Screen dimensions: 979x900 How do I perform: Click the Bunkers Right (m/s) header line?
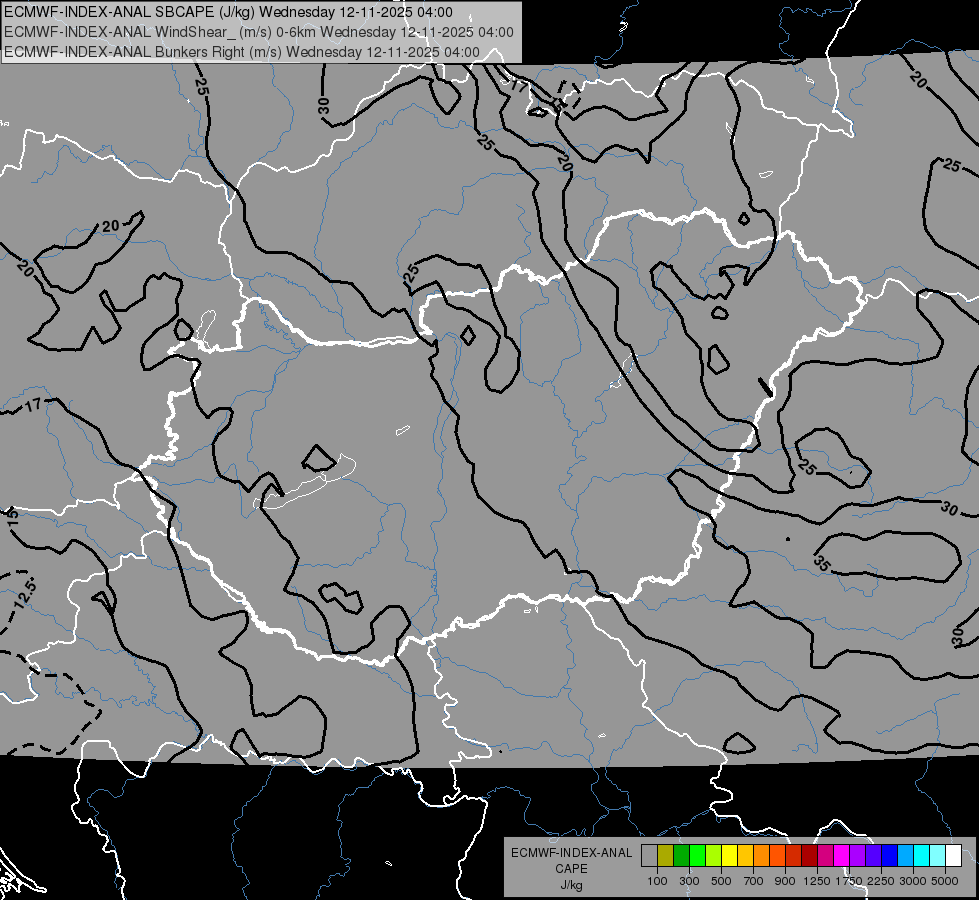coord(242,52)
